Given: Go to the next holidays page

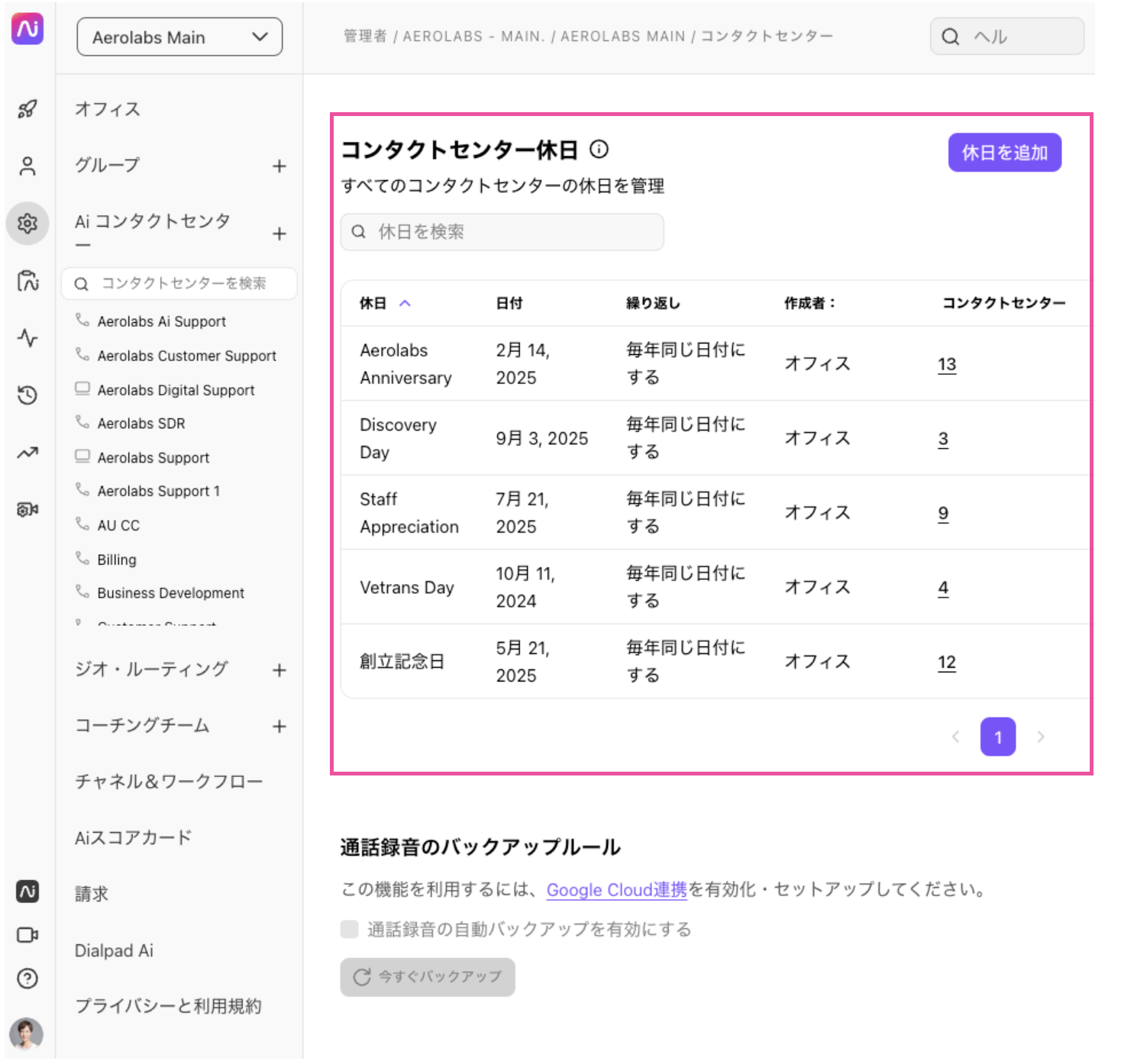Looking at the screenshot, I should click(x=1041, y=737).
